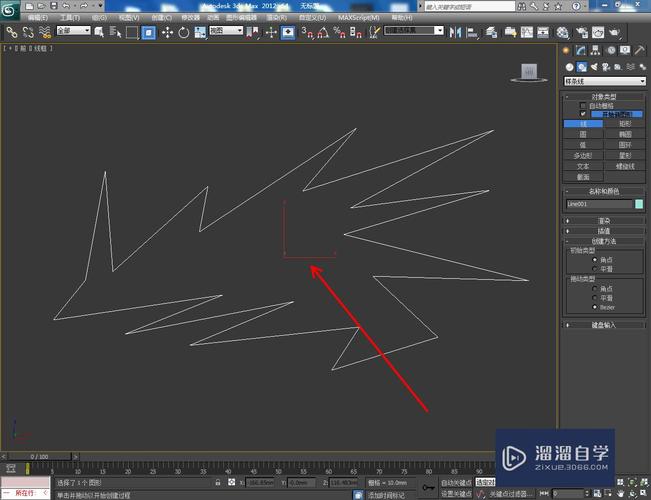Click the 螺旋线 shape button
This screenshot has width=651, height=500.
click(x=625, y=167)
